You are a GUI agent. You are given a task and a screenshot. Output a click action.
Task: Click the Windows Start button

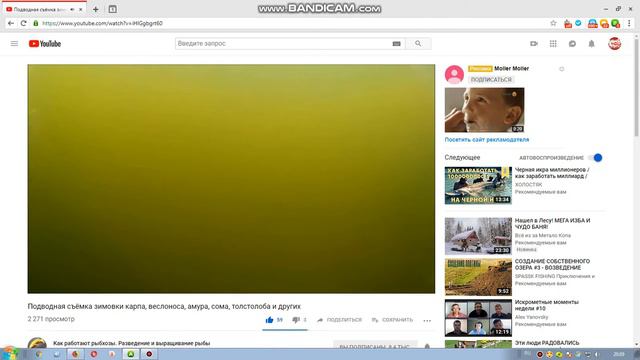(x=10, y=353)
